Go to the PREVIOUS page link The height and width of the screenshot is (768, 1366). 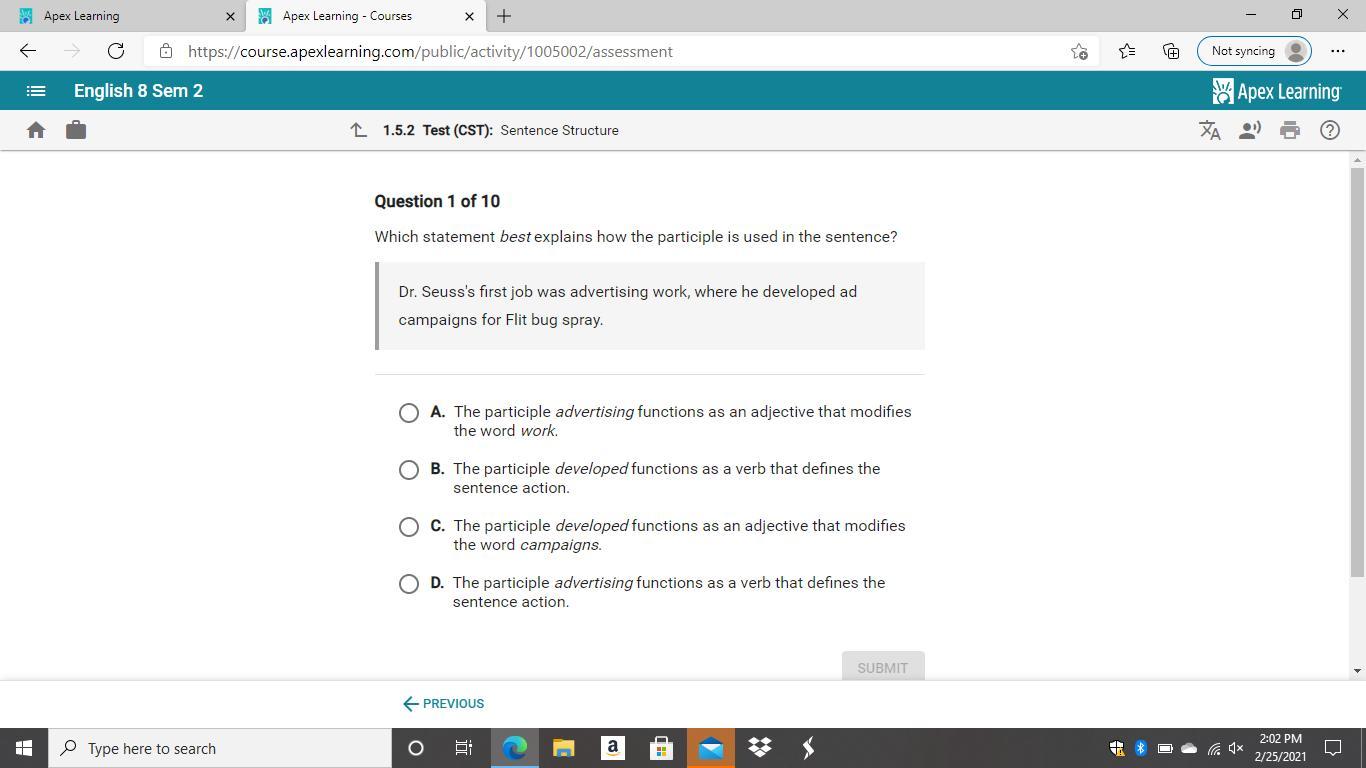point(444,704)
